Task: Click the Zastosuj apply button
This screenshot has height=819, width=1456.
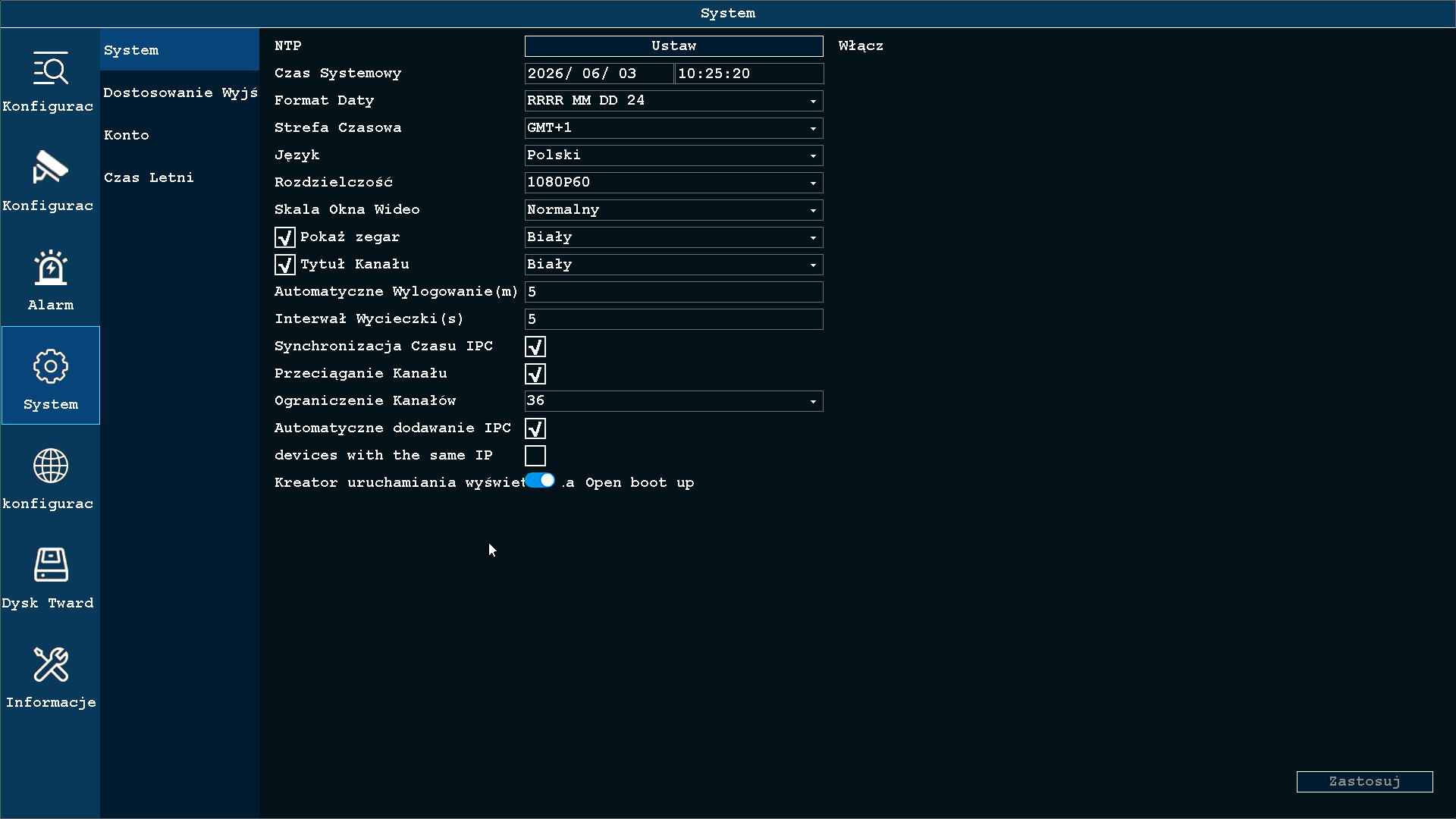Action: pos(1364,782)
